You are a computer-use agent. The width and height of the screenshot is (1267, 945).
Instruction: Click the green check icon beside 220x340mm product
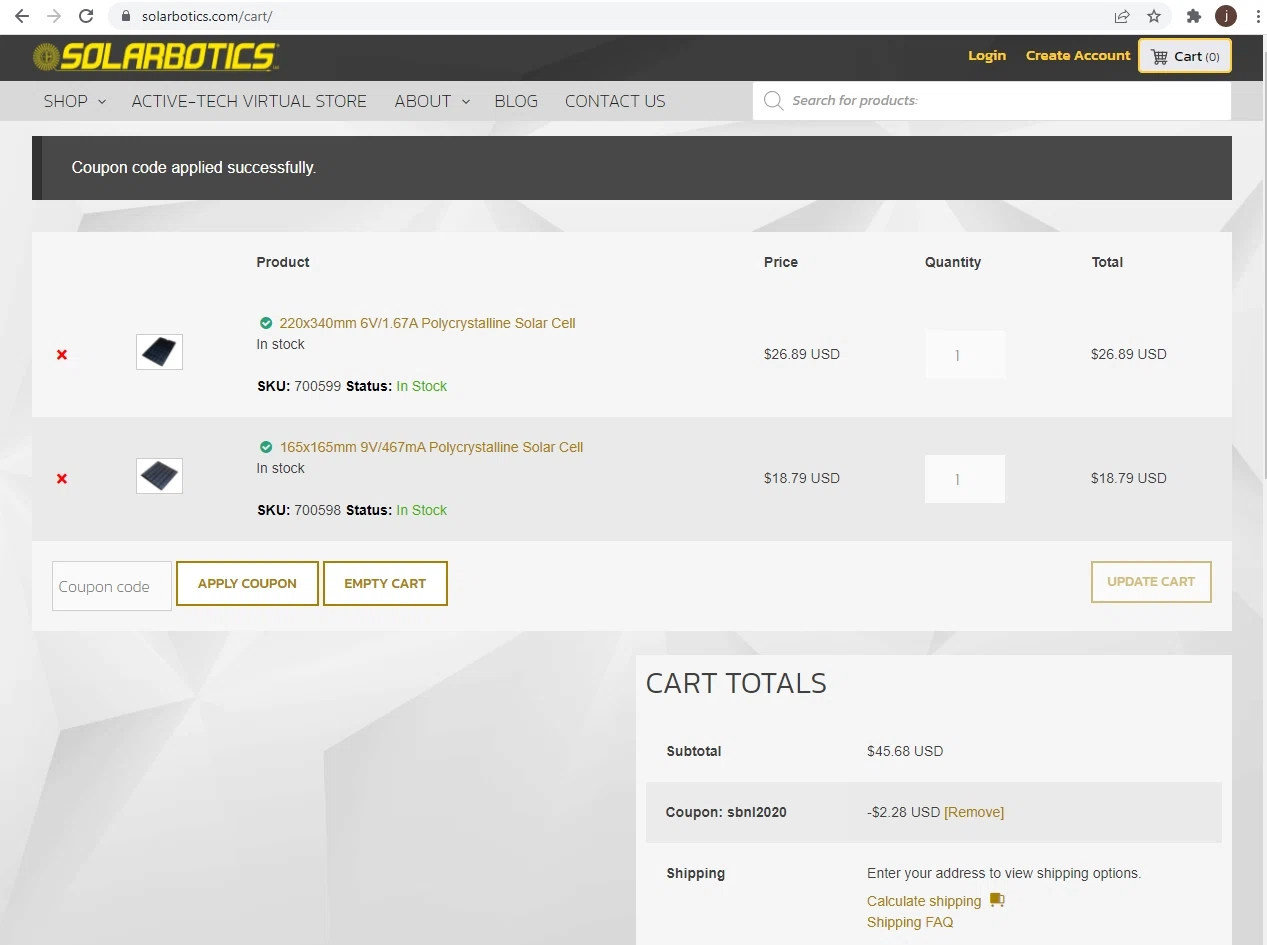[x=266, y=323]
